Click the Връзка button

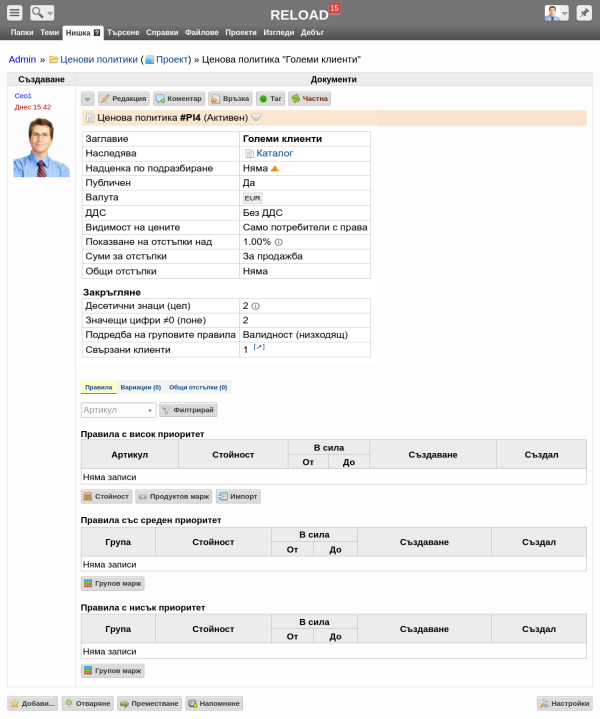[x=230, y=99]
